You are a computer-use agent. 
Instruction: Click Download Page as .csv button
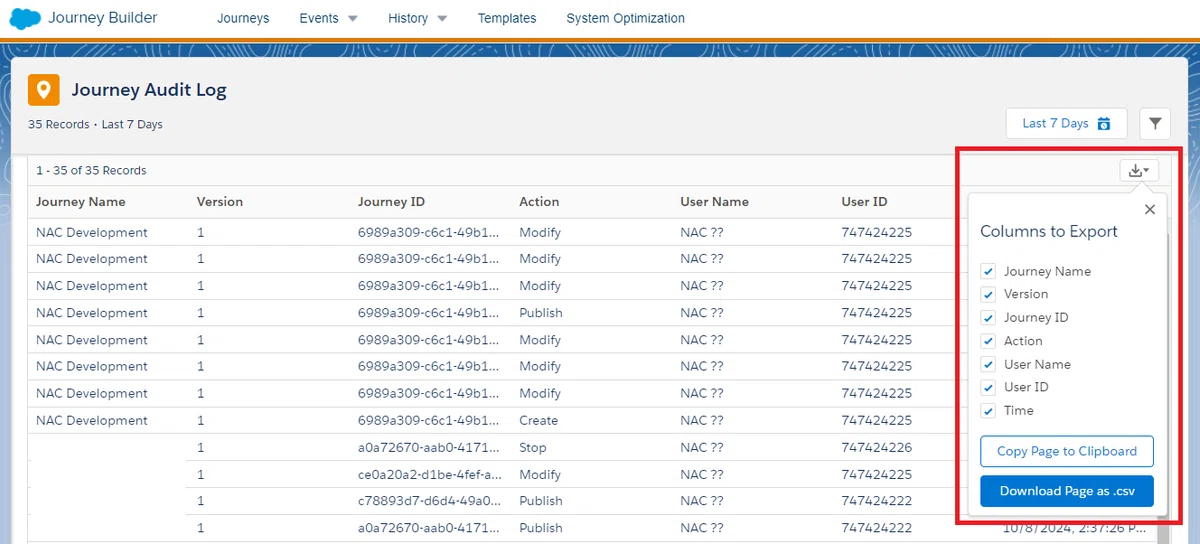coord(1067,491)
